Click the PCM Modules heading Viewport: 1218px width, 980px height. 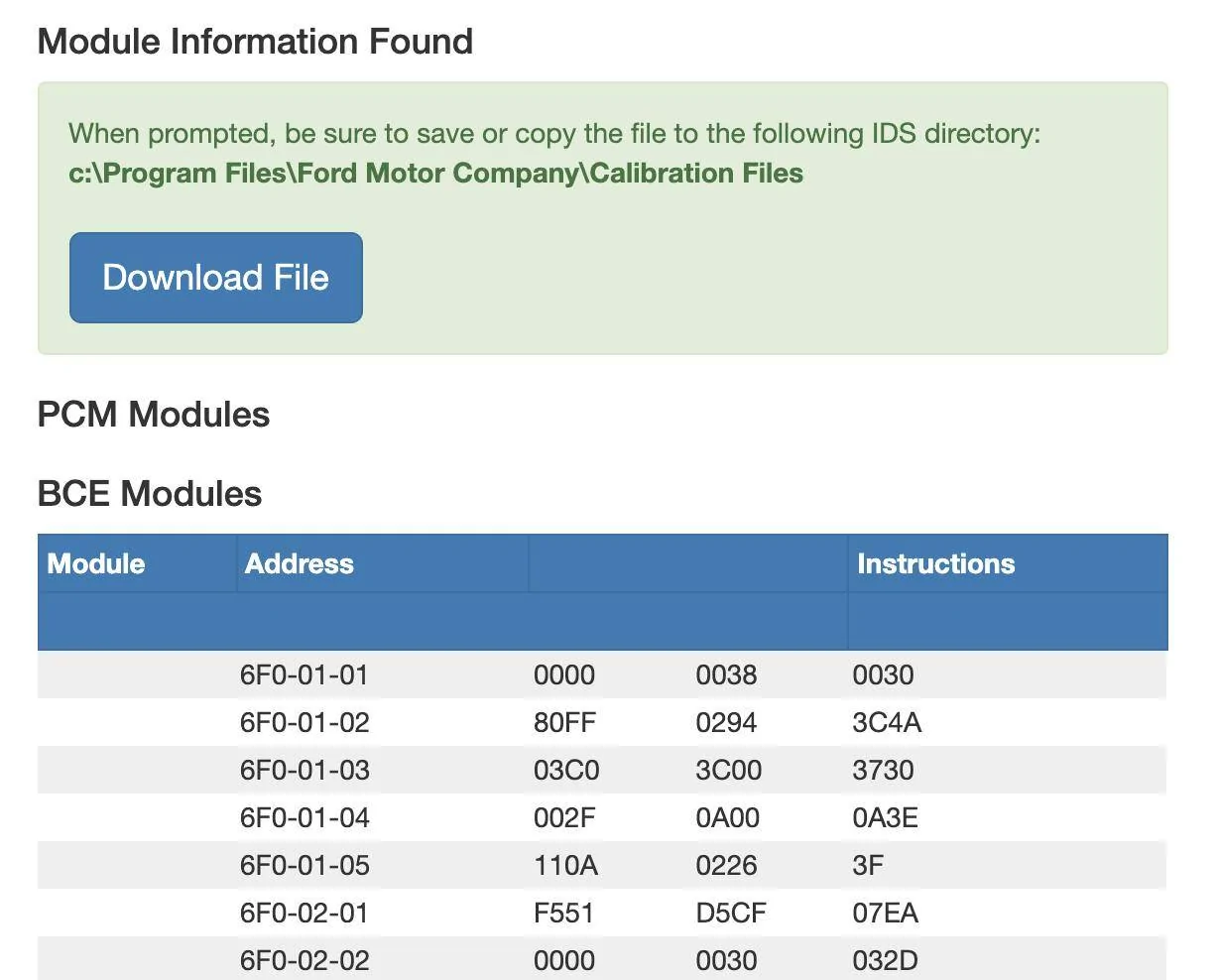point(154,415)
